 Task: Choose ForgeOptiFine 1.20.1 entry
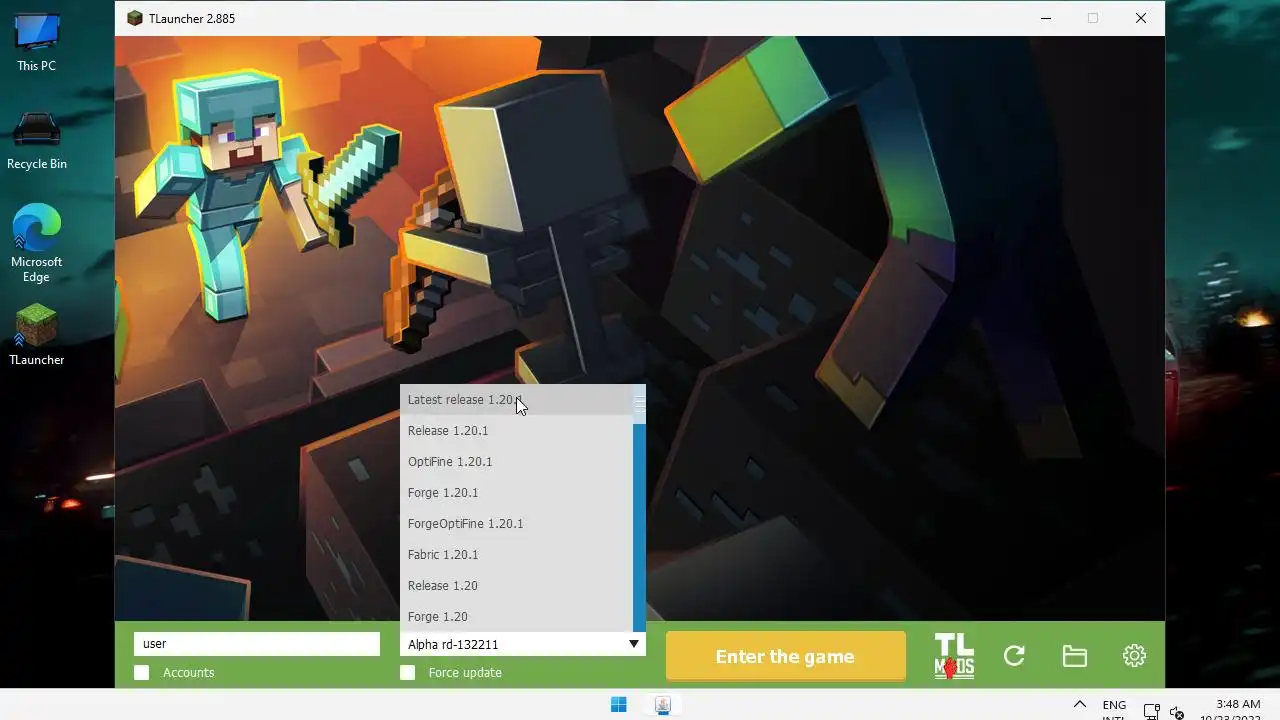[516, 524]
